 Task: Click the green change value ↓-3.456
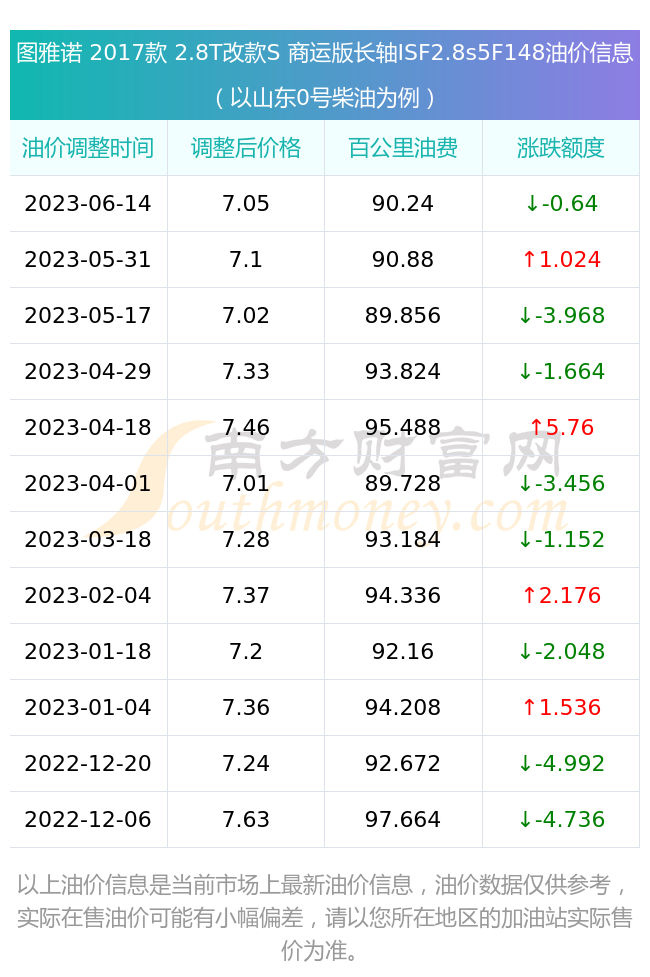(562, 484)
